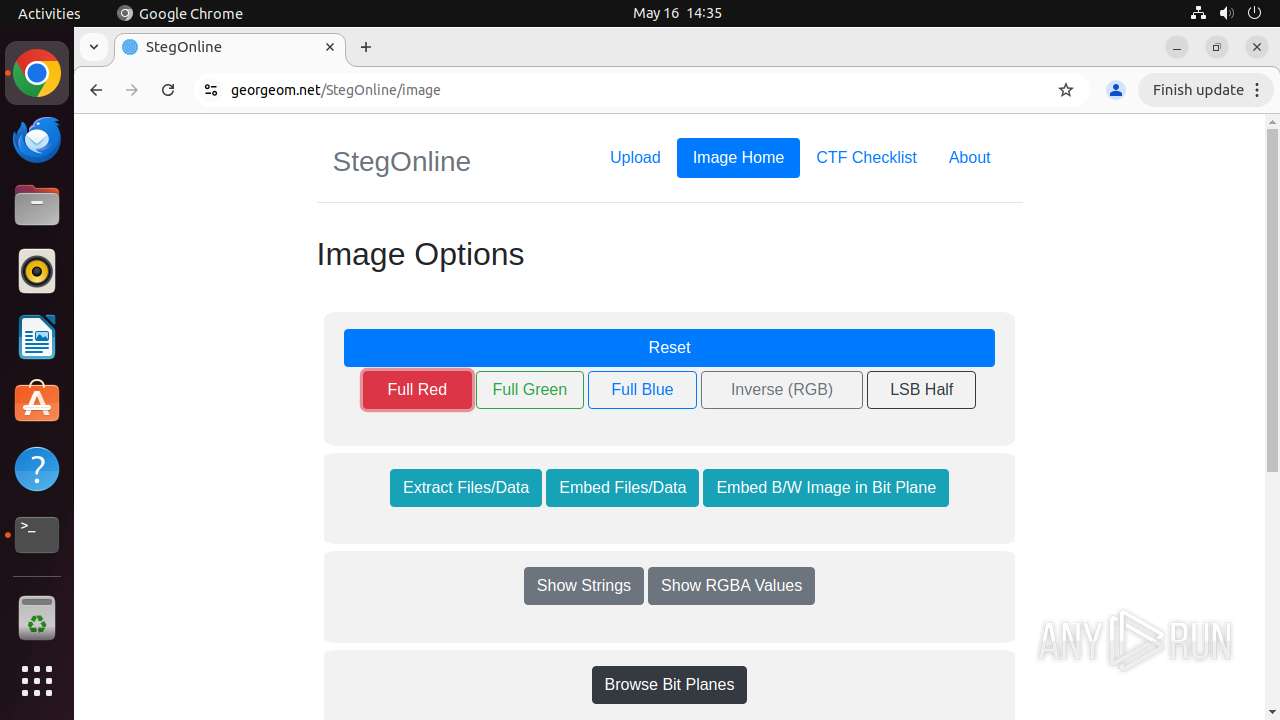Click the Finish update button
The height and width of the screenshot is (720, 1280).
click(x=1208, y=90)
